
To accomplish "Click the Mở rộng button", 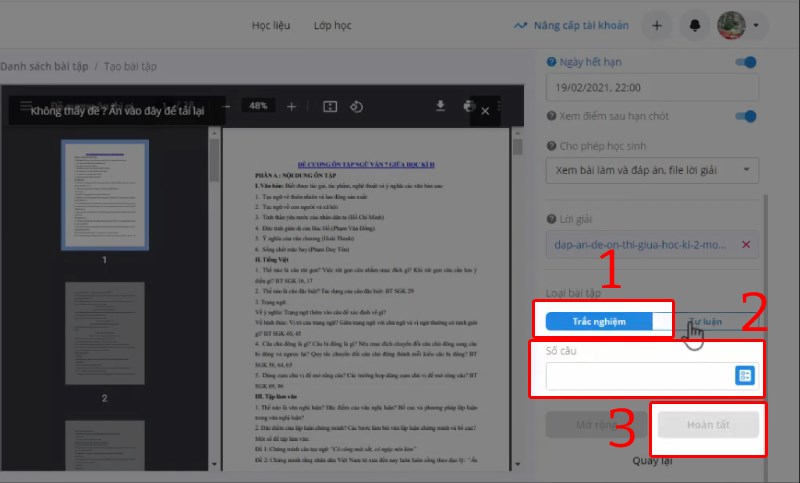I will 596,424.
